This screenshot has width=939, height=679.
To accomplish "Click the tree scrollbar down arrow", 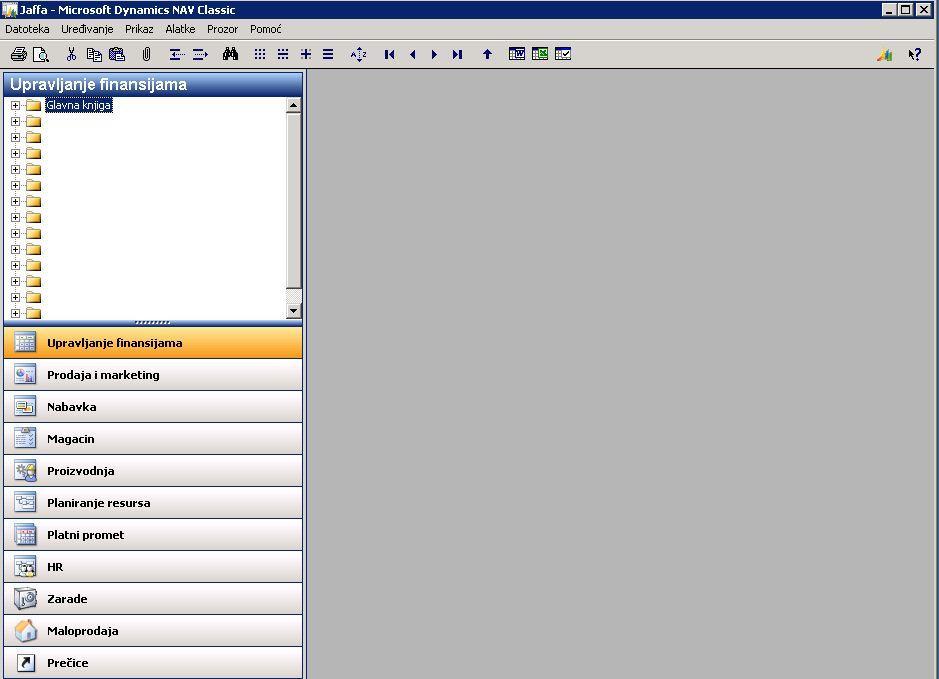I will [293, 310].
